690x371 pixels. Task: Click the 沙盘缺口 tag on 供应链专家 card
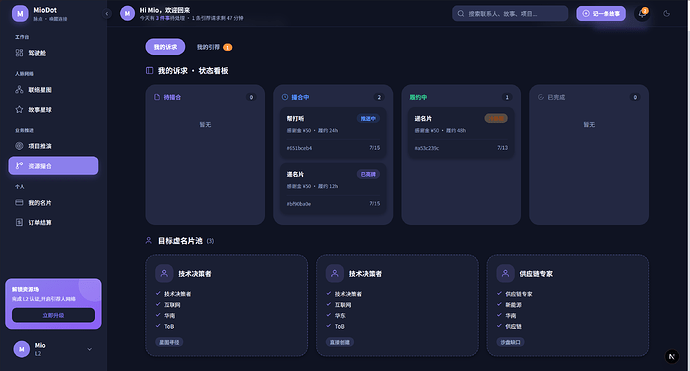coord(510,342)
